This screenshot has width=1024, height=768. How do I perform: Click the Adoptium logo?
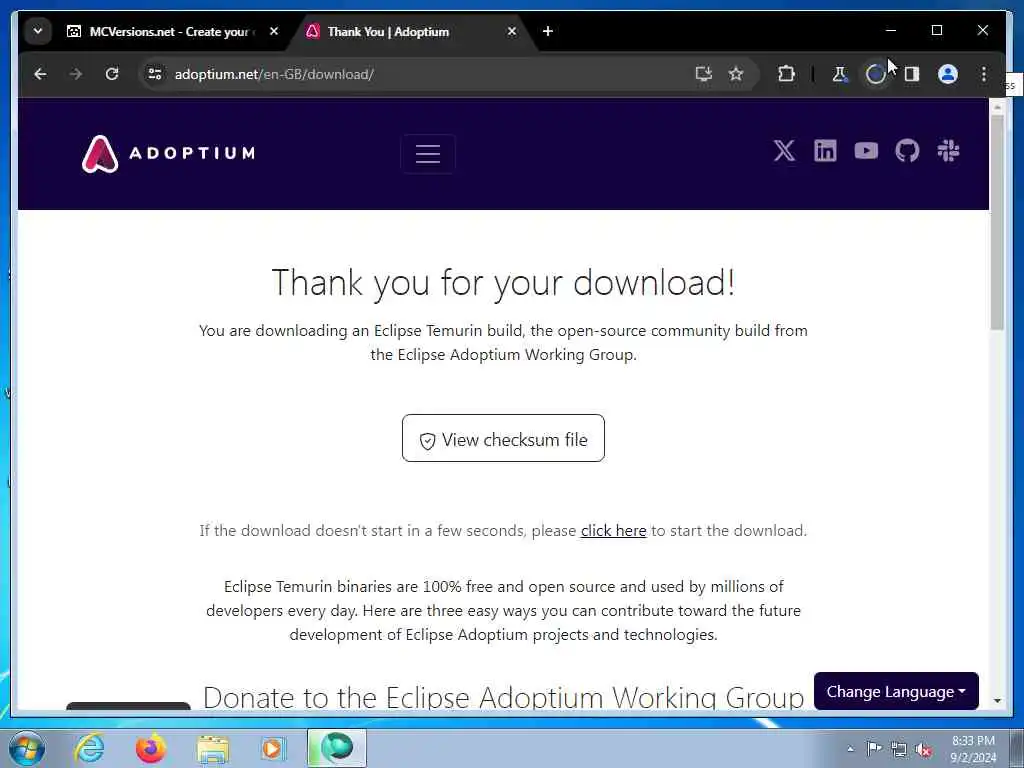[168, 154]
